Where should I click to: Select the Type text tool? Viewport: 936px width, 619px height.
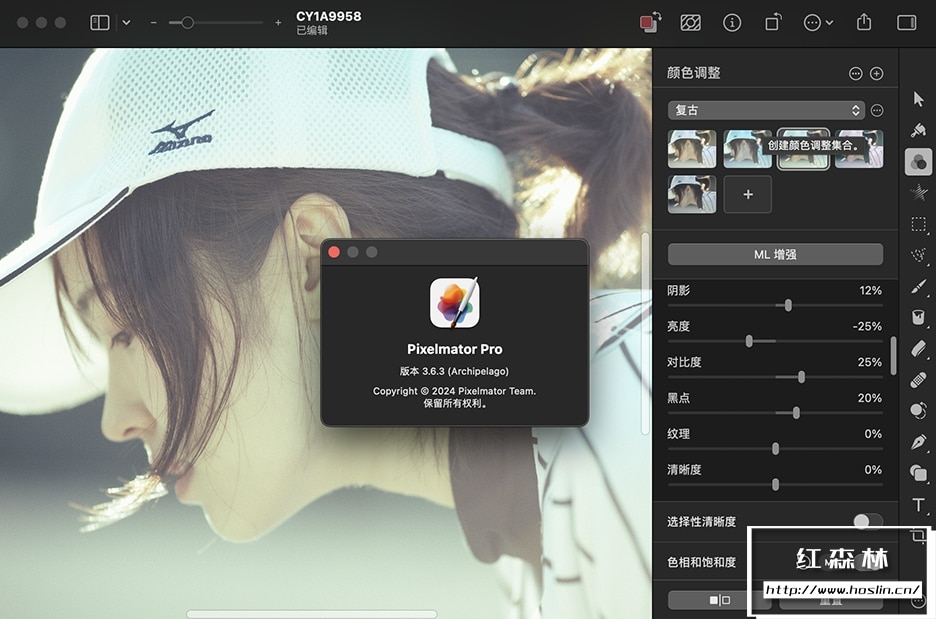click(x=918, y=505)
